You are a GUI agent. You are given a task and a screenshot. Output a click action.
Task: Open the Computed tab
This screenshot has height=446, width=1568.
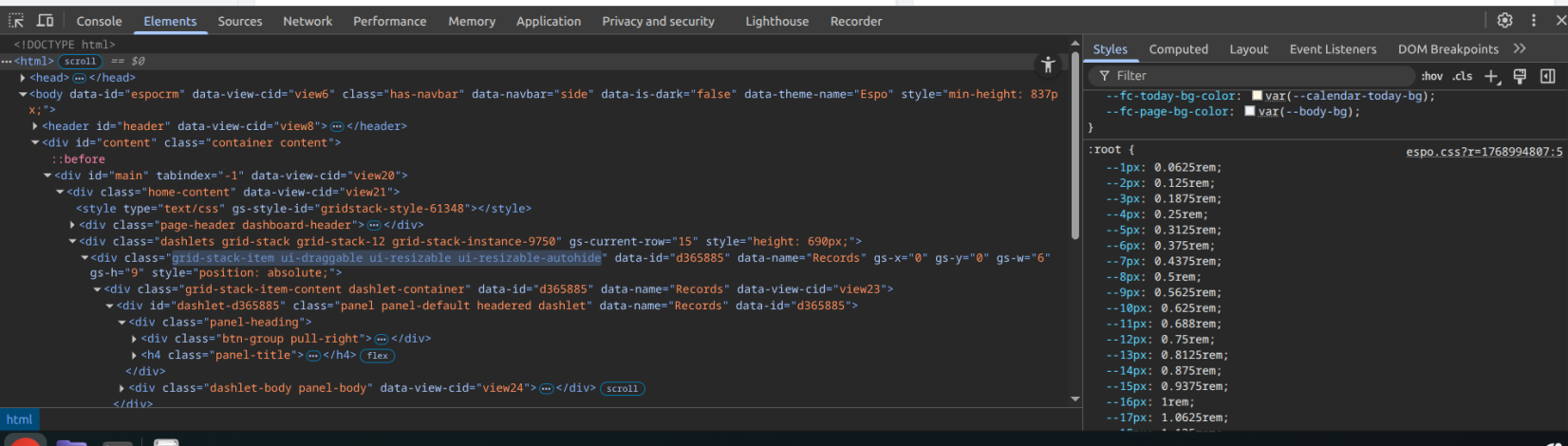click(x=1178, y=49)
